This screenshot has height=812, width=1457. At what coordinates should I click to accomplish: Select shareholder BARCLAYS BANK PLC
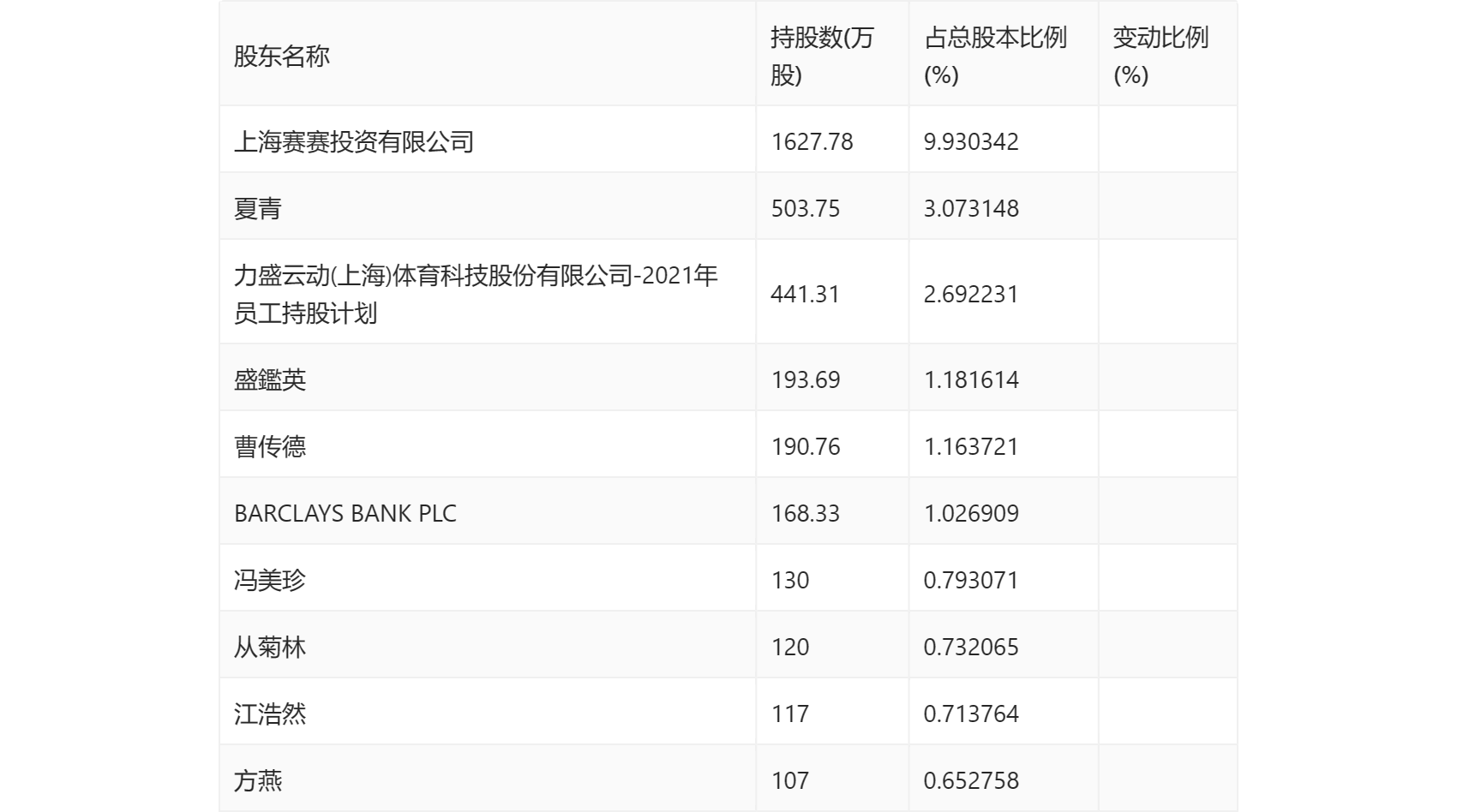[x=345, y=513]
